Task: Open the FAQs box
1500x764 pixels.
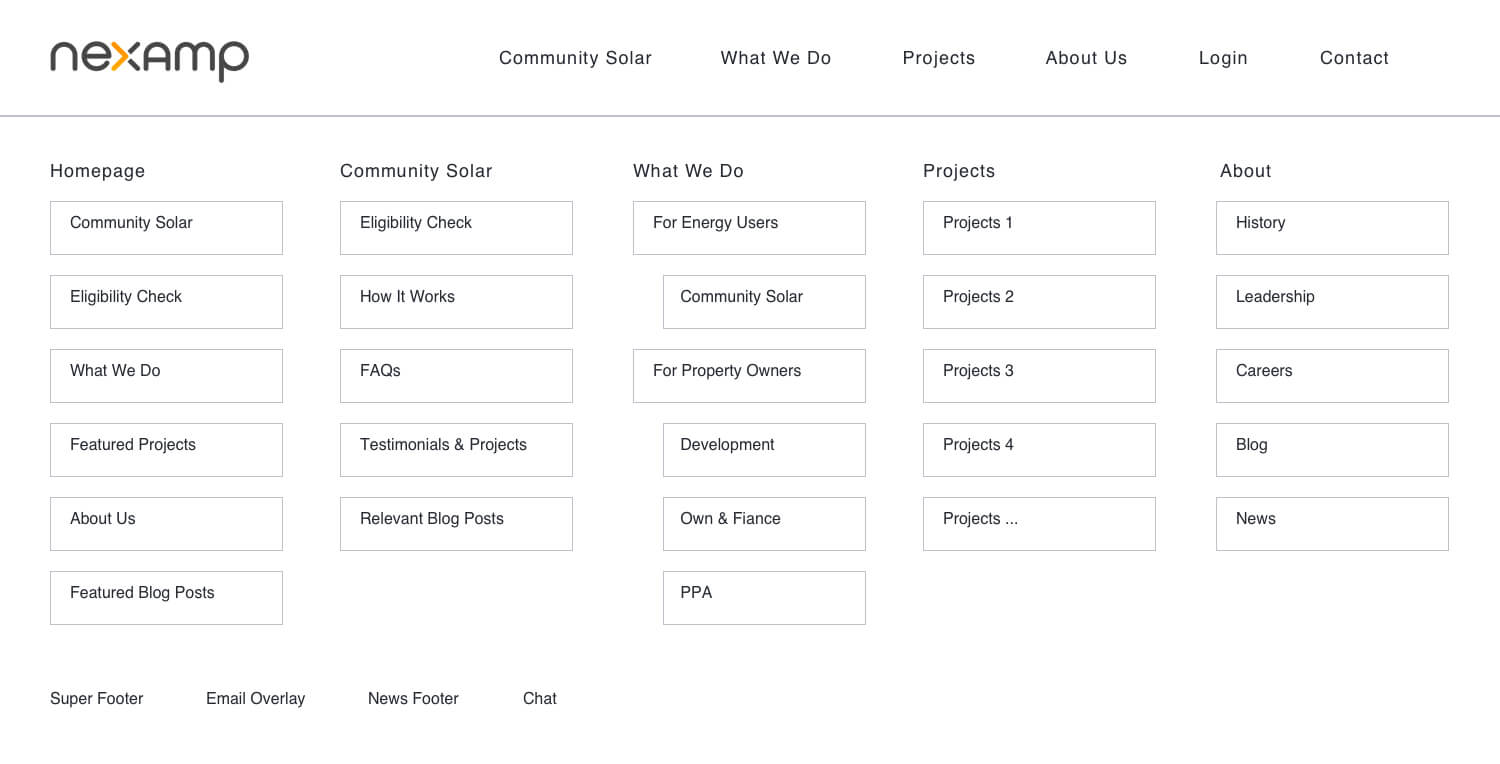Action: click(456, 375)
